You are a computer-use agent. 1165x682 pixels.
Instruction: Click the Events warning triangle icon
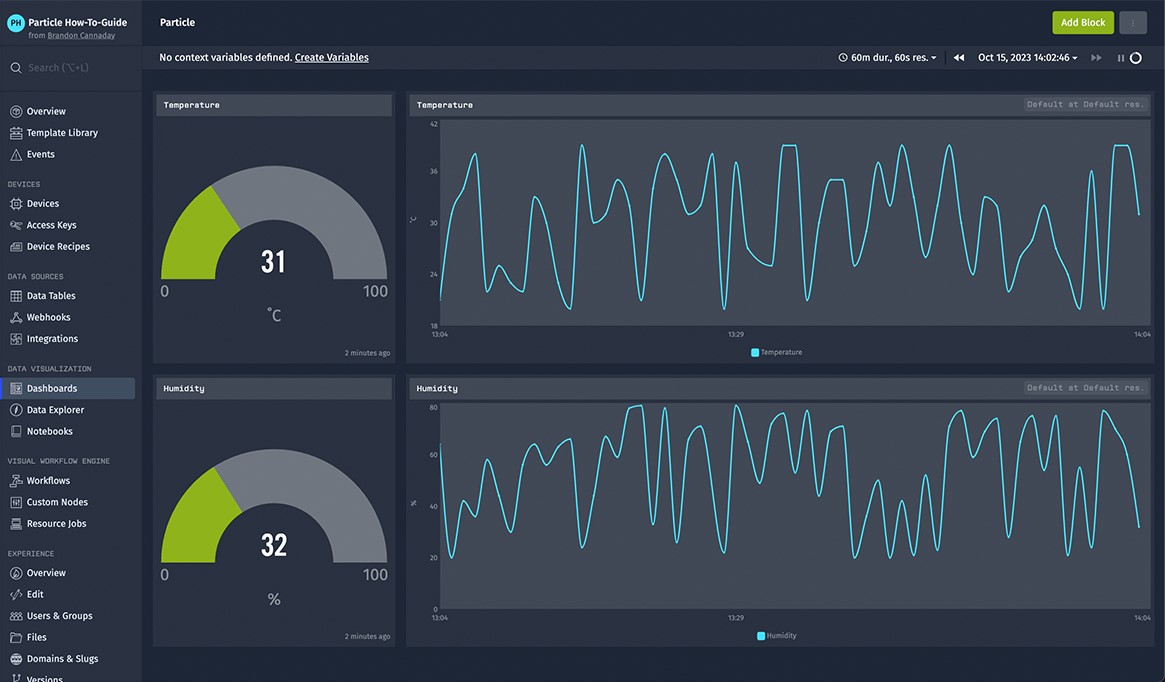[x=16, y=155]
